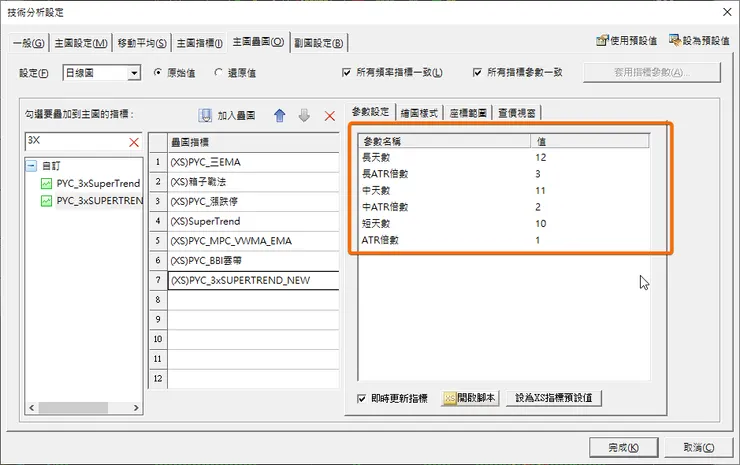Viewport: 740px width, 465px height.
Task: Toggle 即時更新指標 checkbox
Action: pyautogui.click(x=362, y=399)
